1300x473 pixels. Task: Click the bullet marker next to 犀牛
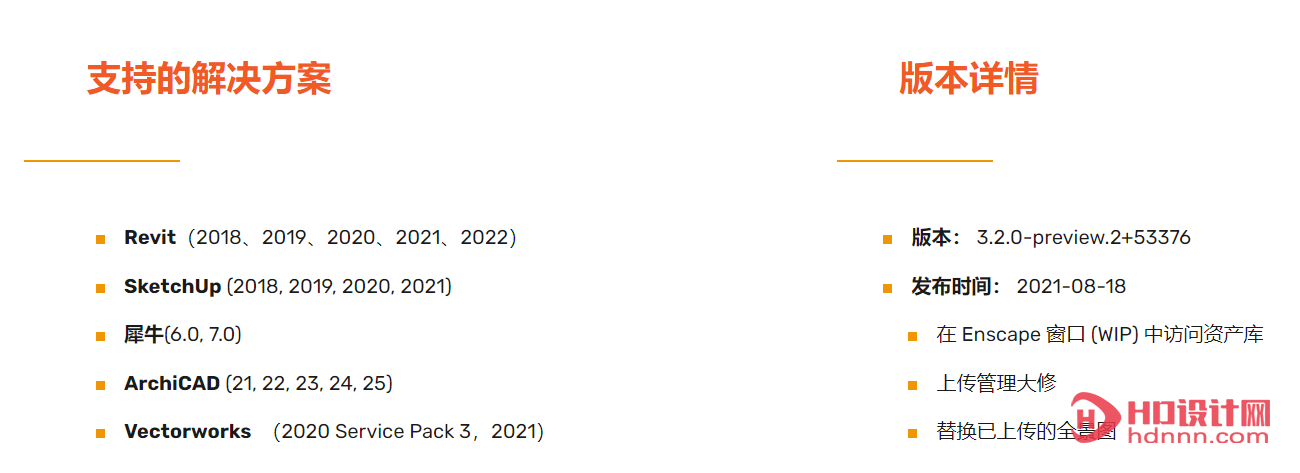(100, 337)
